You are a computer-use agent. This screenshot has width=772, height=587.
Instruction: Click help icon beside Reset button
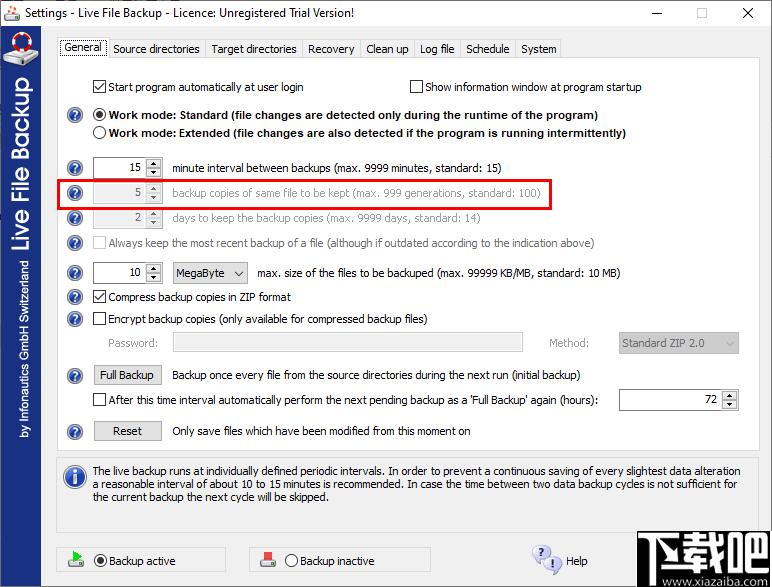click(75, 432)
